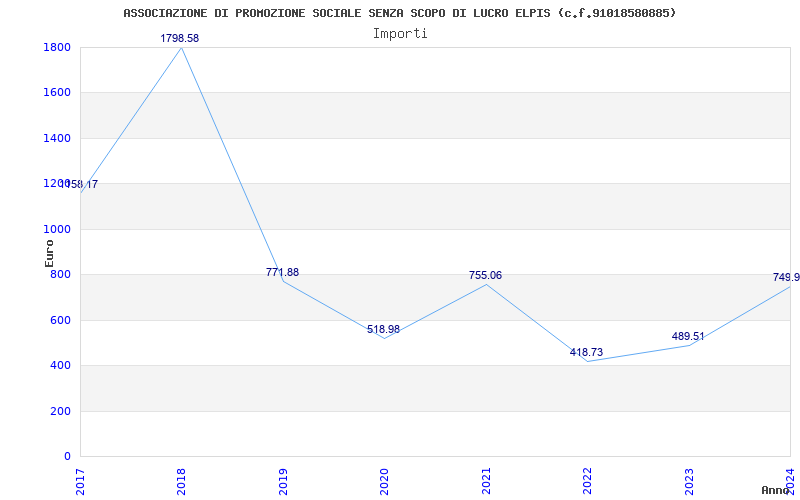Click the 1400 y-axis tick label
800x500 pixels.
(57, 138)
